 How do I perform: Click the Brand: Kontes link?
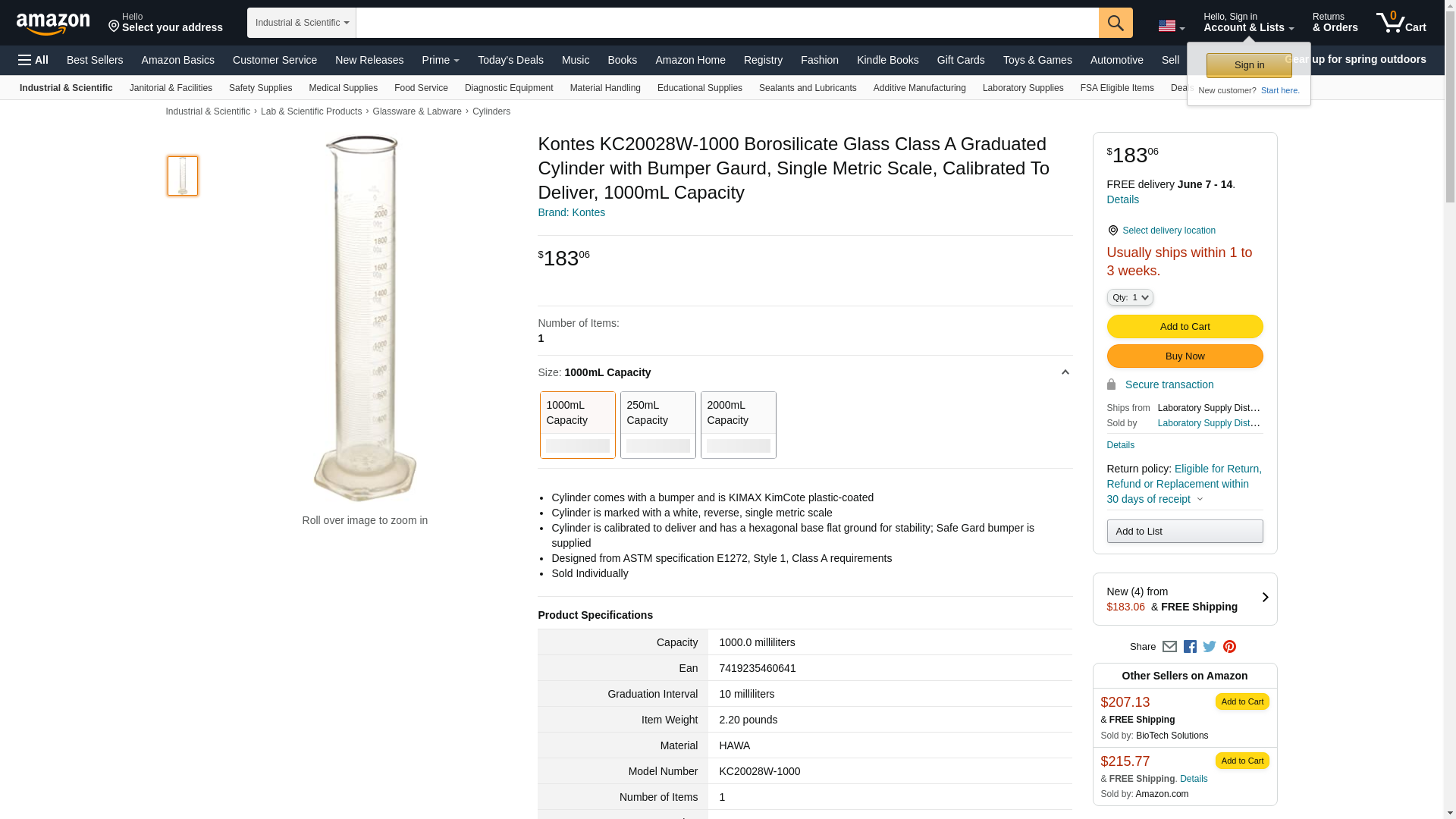[x=571, y=212]
